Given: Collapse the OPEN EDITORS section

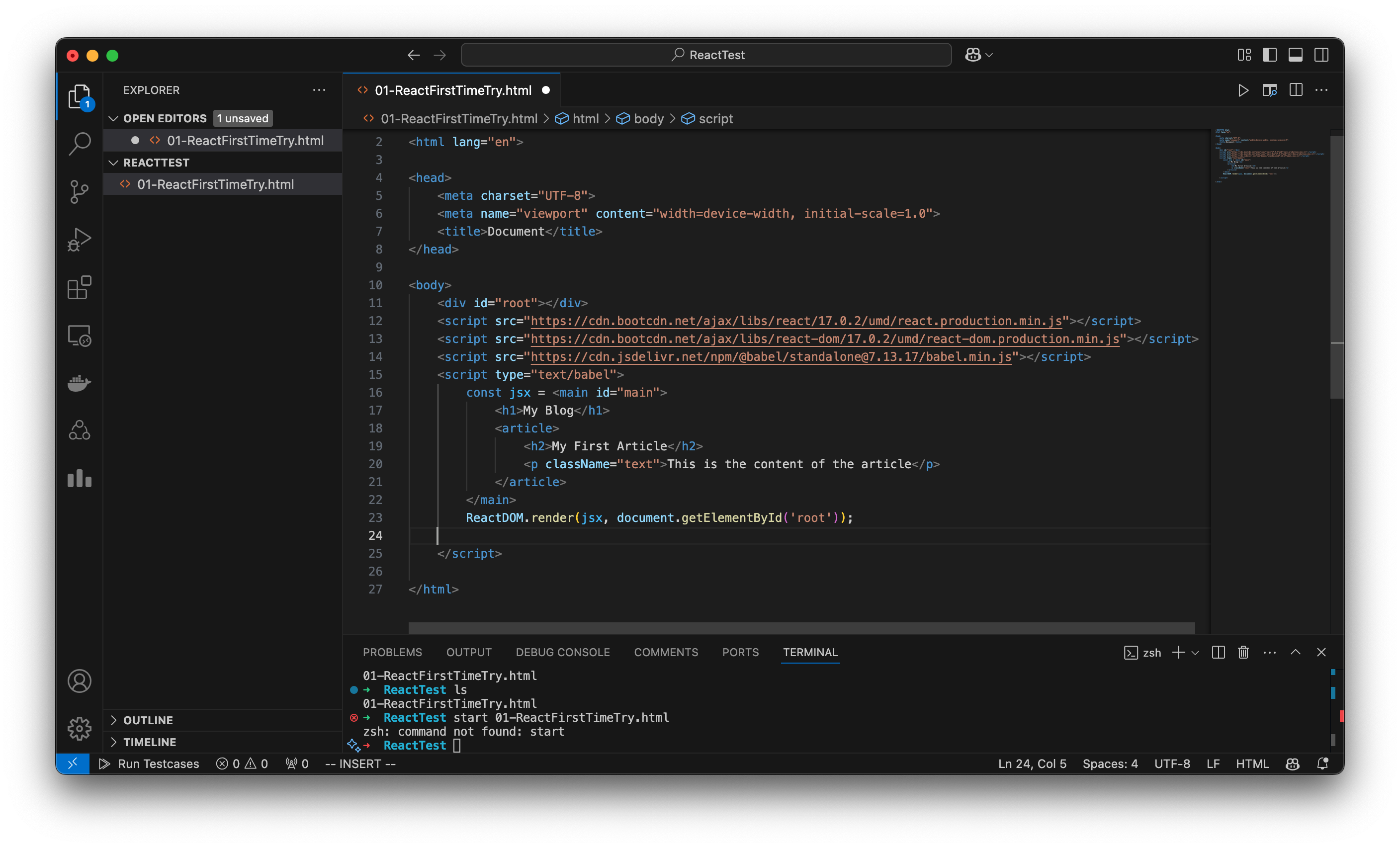Looking at the screenshot, I should coord(114,118).
